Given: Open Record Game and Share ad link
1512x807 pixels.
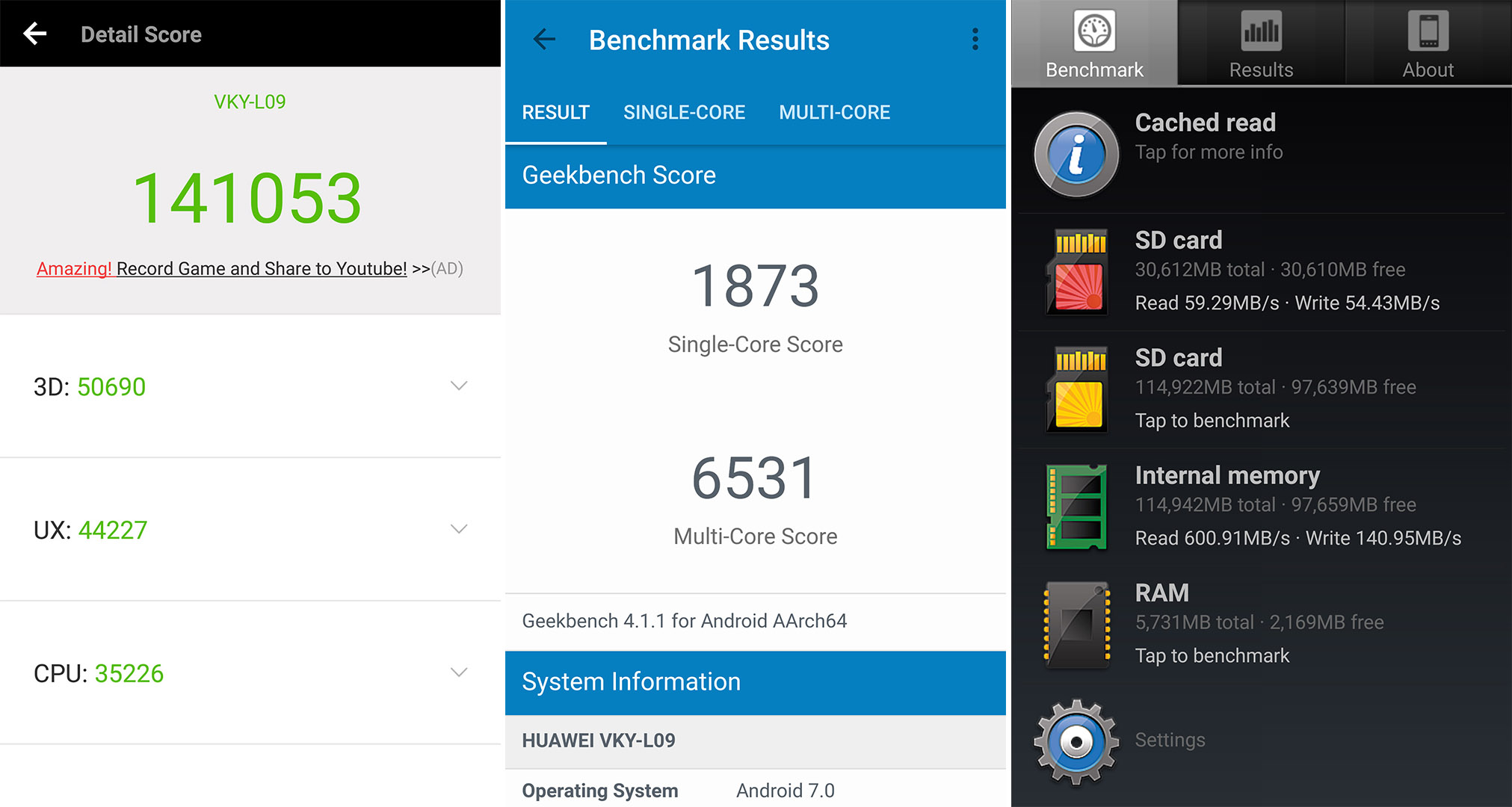Looking at the screenshot, I should coord(261,269).
